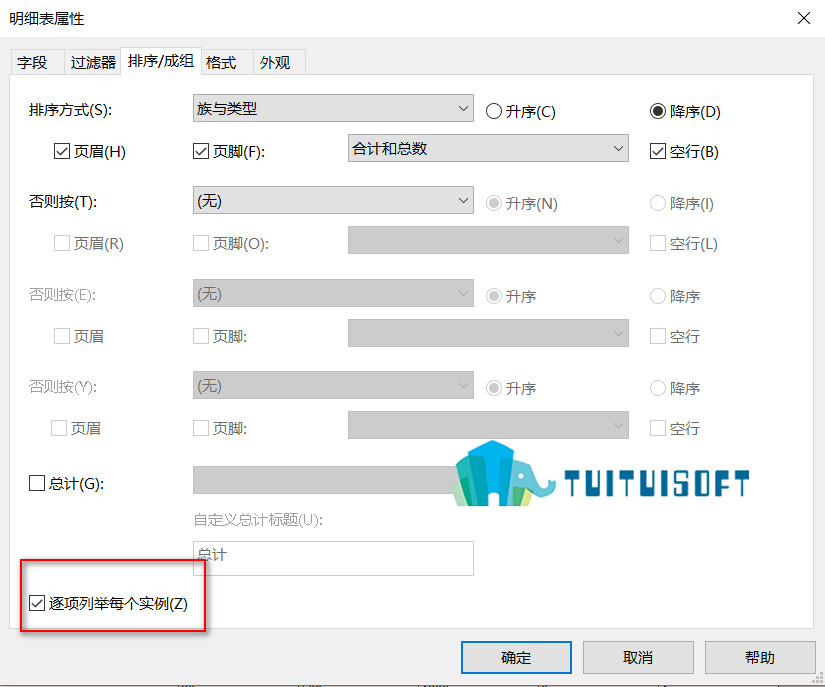Expand the 合计和总数 footer dropdown
Image resolution: width=825 pixels, height=687 pixels.
[488, 148]
